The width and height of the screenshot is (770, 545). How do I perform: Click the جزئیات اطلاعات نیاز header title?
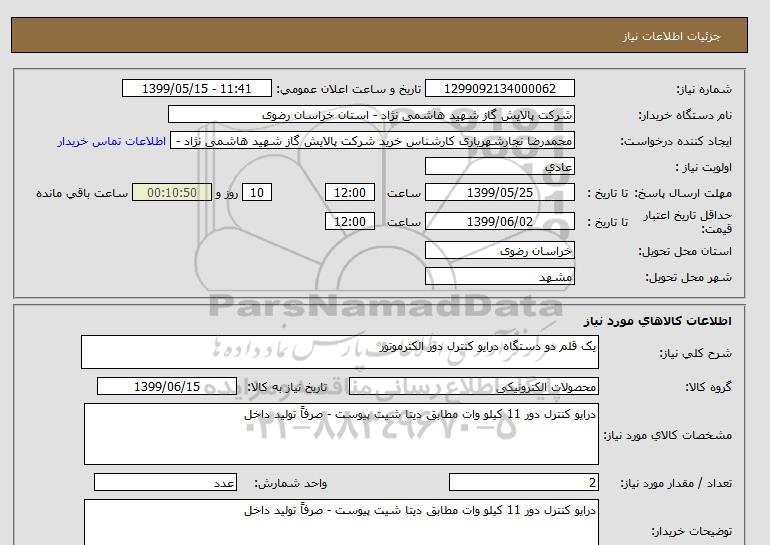tap(671, 36)
